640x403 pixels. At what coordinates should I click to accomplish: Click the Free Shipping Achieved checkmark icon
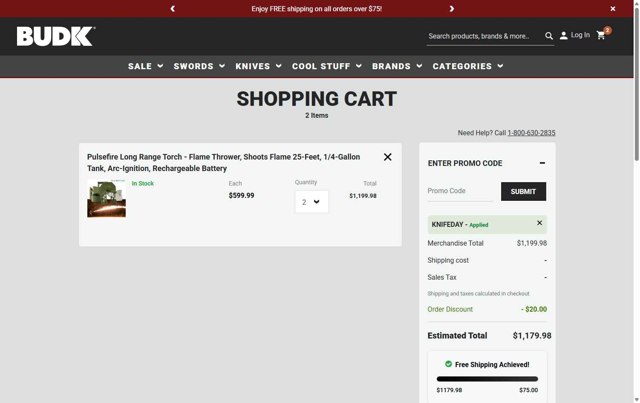(448, 364)
